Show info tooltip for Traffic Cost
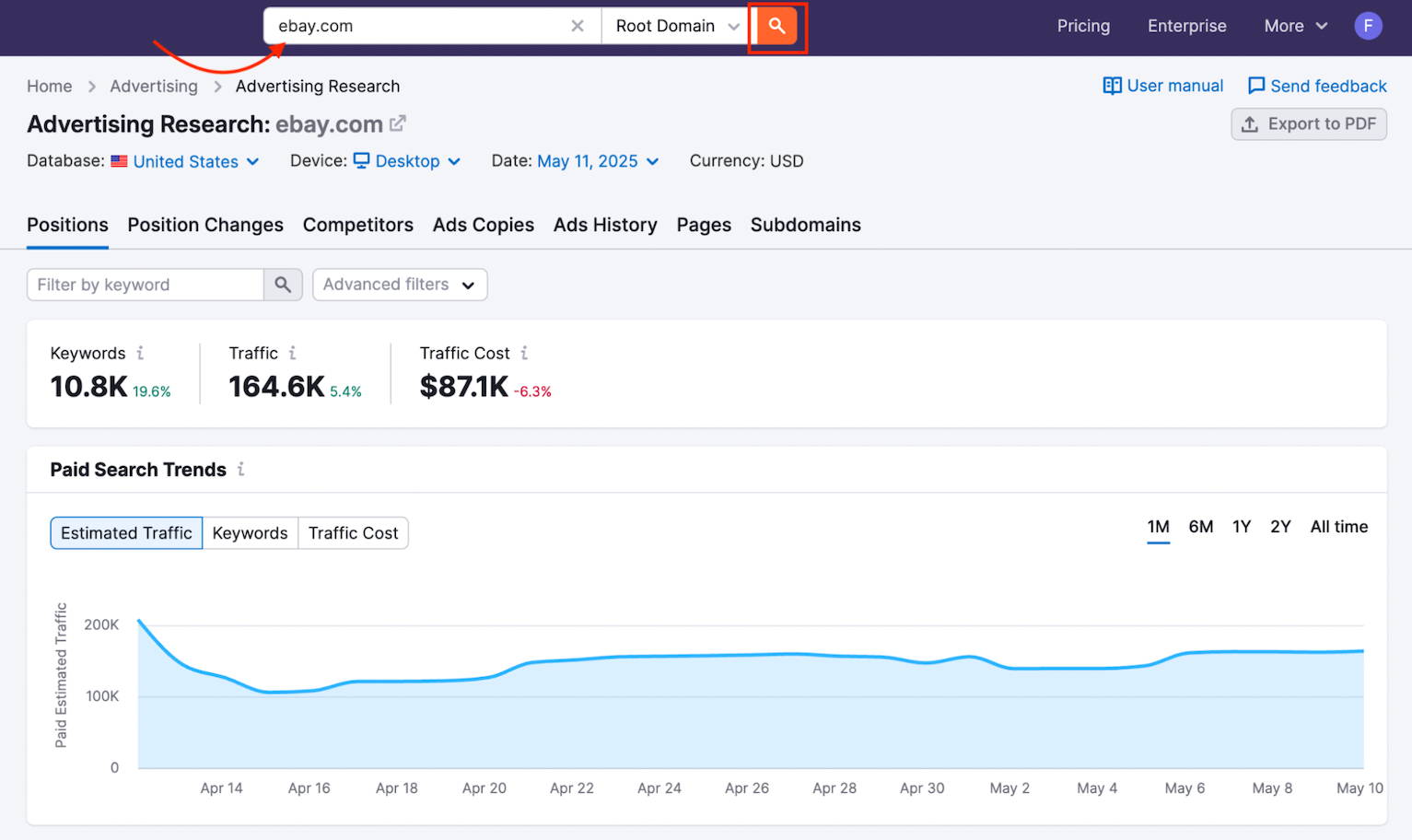The height and width of the screenshot is (840, 1412). [x=524, y=354]
